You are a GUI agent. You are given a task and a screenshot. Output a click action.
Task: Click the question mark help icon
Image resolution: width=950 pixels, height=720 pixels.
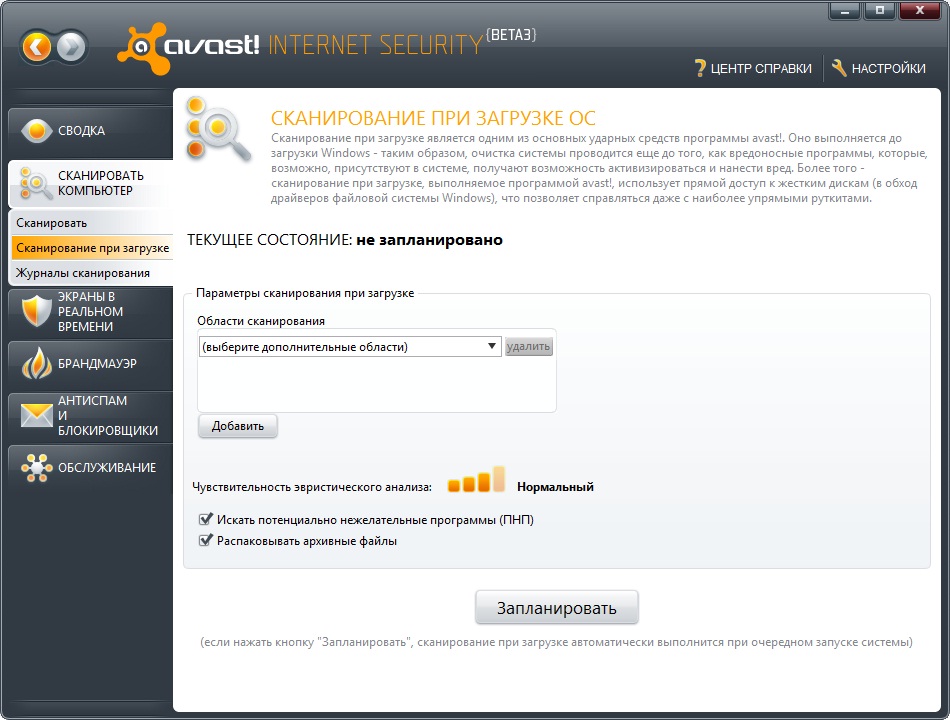700,68
